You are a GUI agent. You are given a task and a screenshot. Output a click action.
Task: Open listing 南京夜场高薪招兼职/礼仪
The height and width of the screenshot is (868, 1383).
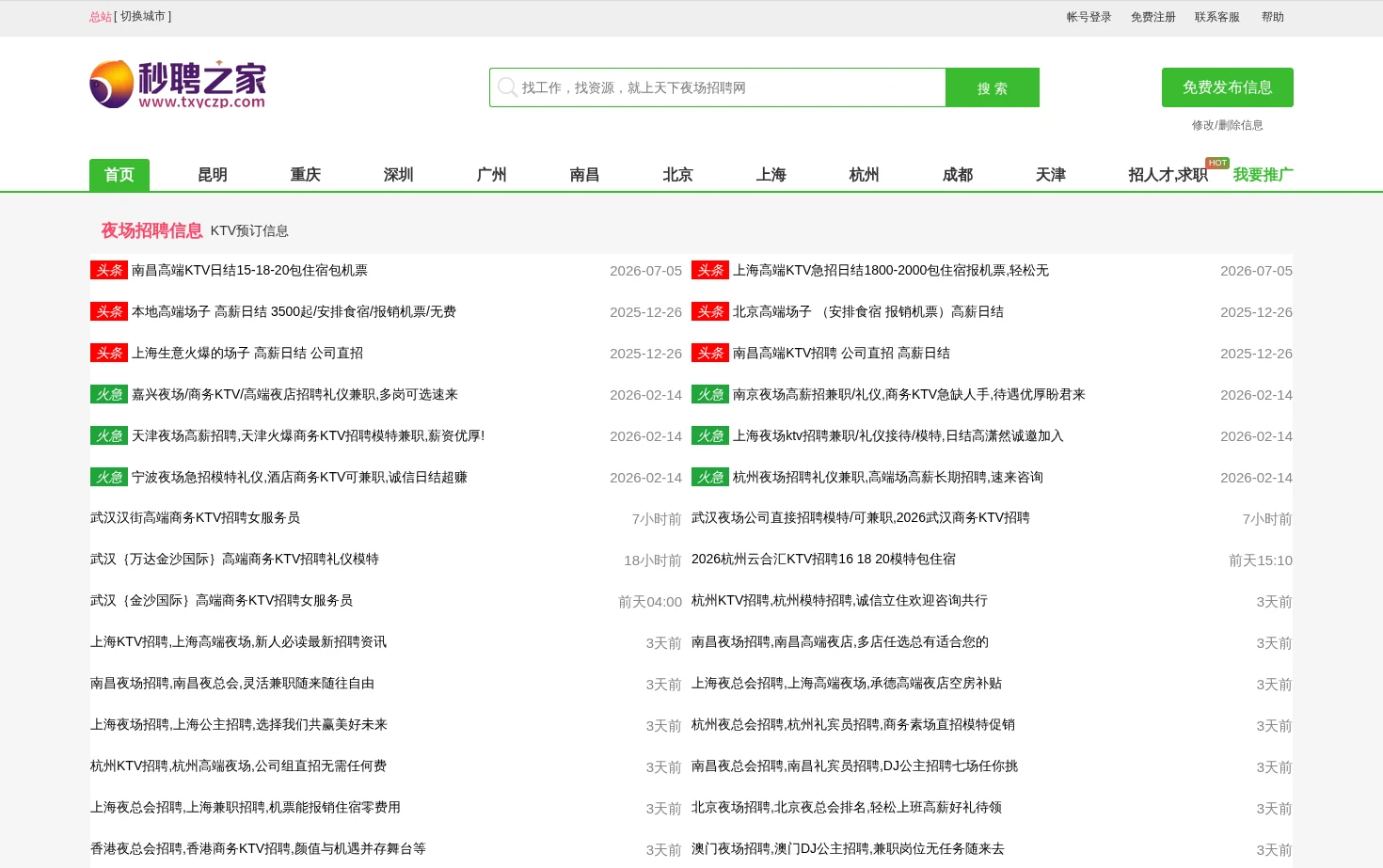(x=909, y=394)
